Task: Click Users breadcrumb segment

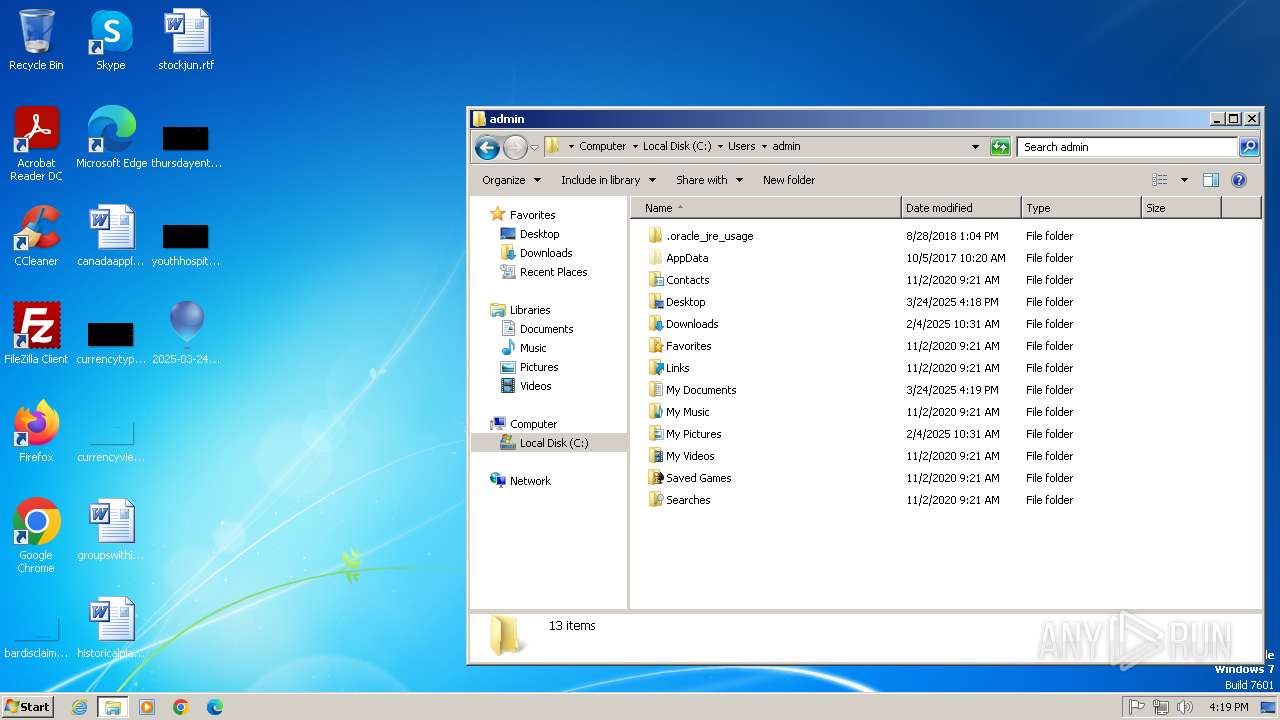Action: pos(741,146)
